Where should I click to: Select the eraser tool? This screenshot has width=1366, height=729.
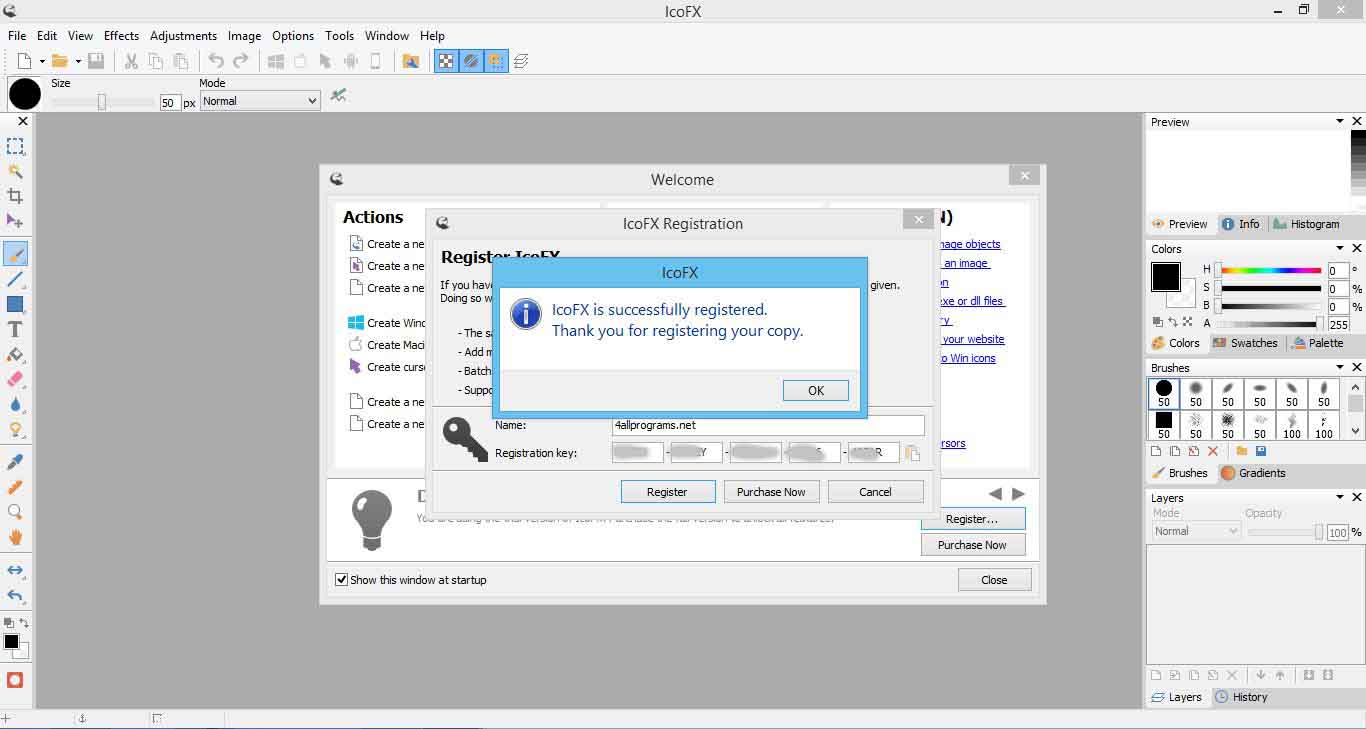[15, 379]
